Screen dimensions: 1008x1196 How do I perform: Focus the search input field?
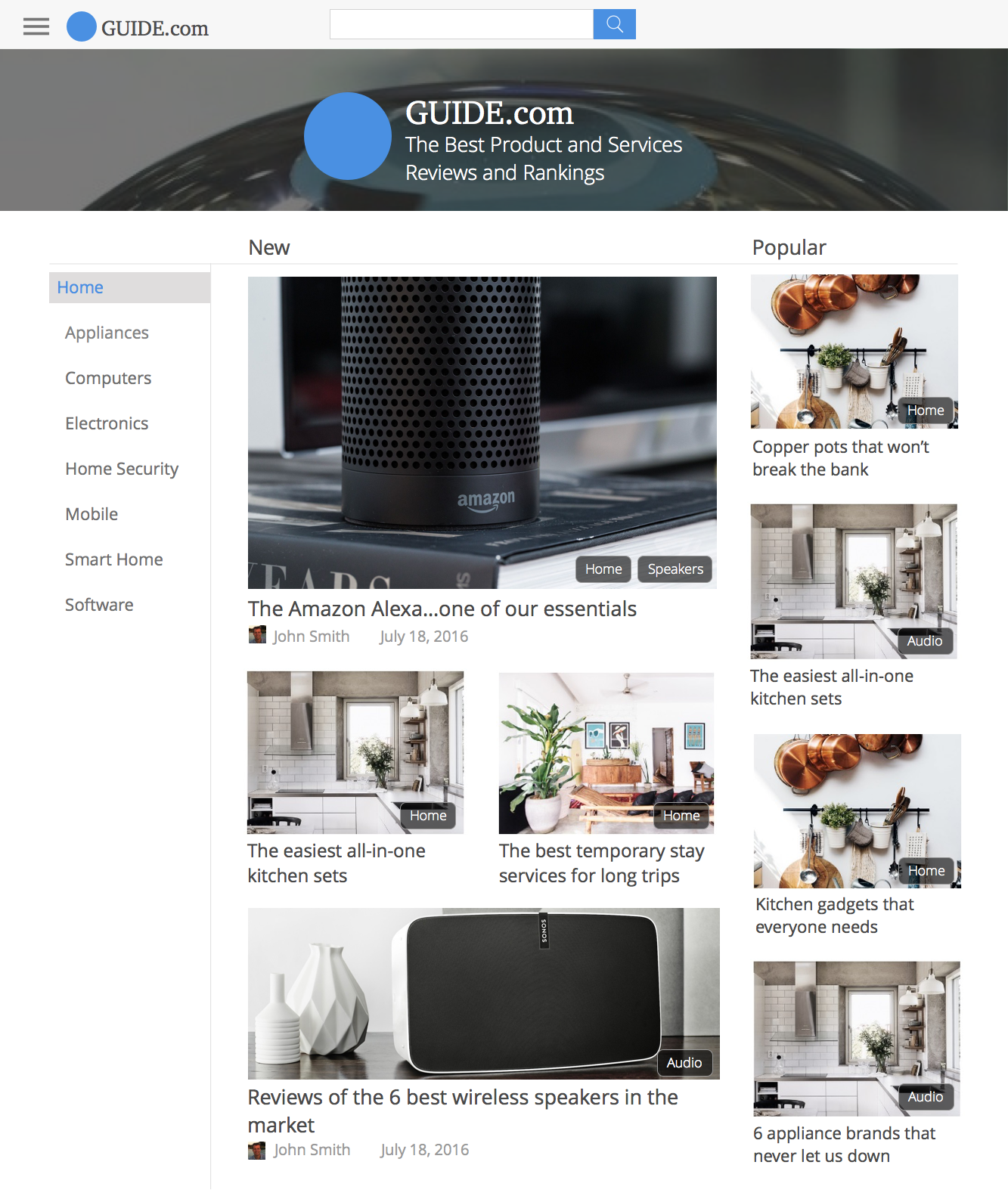[461, 24]
